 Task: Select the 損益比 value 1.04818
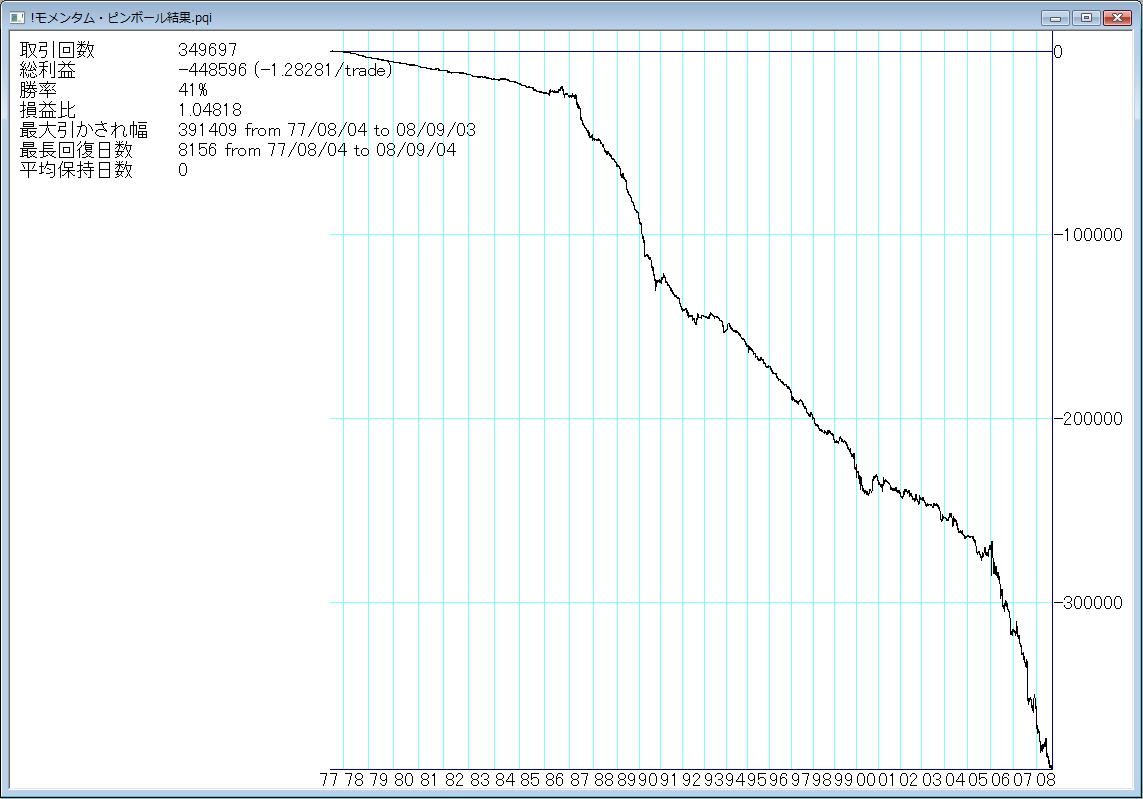(x=209, y=110)
